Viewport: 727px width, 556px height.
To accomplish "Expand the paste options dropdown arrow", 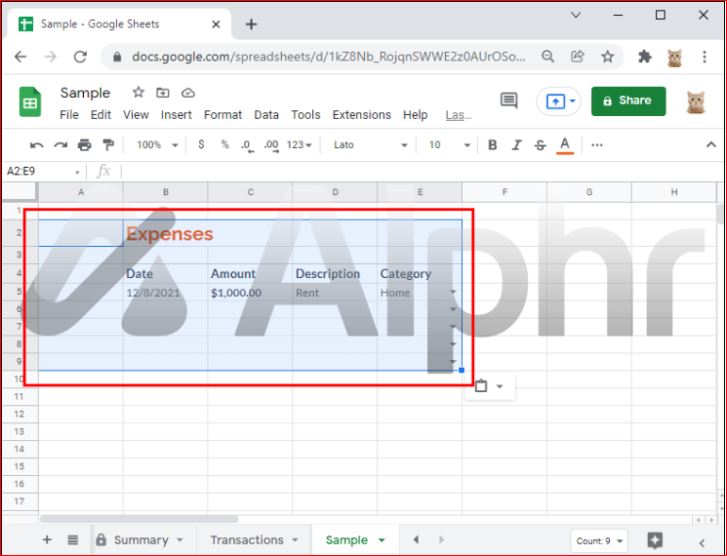I will click(500, 386).
